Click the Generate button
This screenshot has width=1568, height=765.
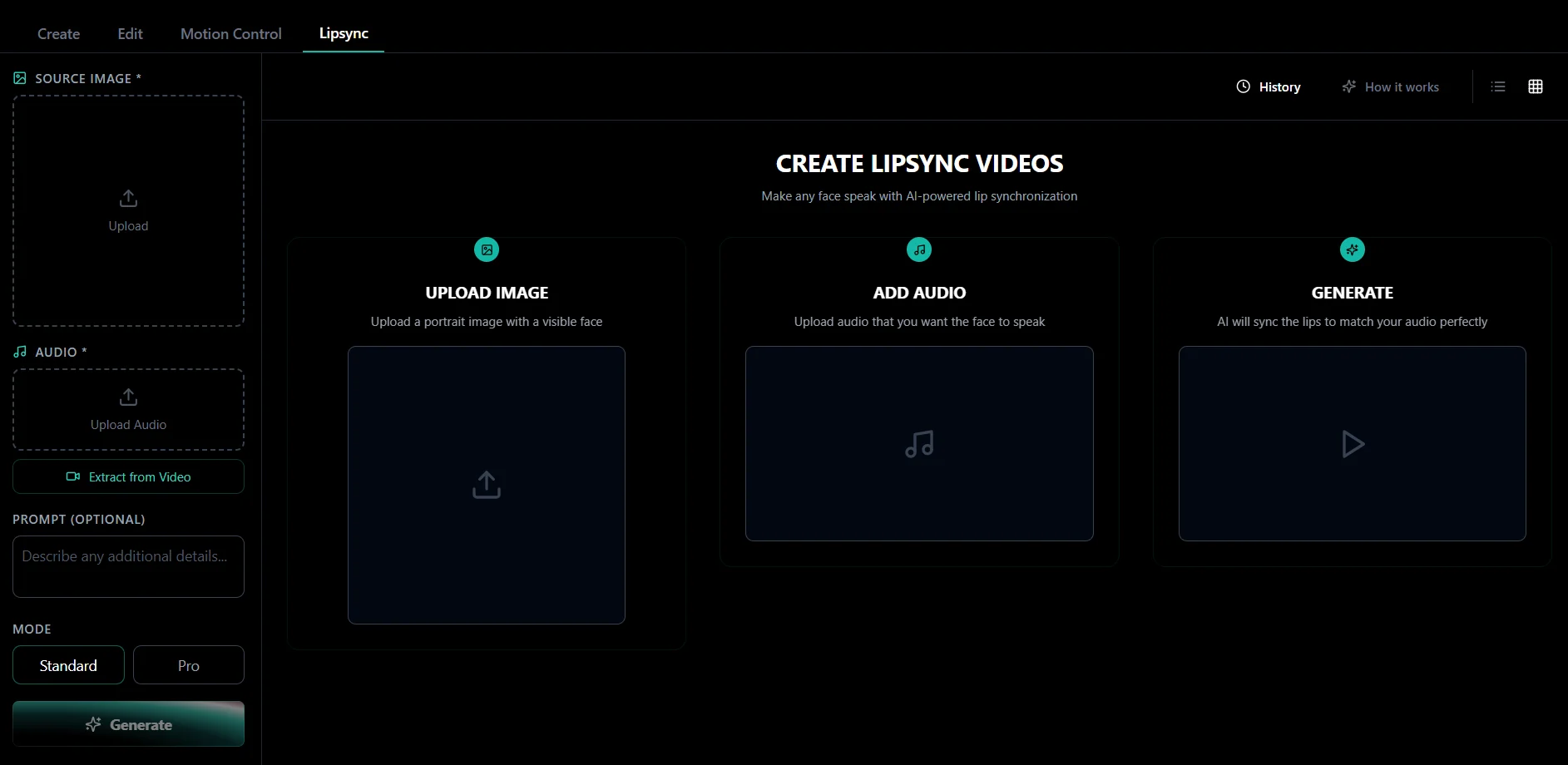tap(128, 724)
